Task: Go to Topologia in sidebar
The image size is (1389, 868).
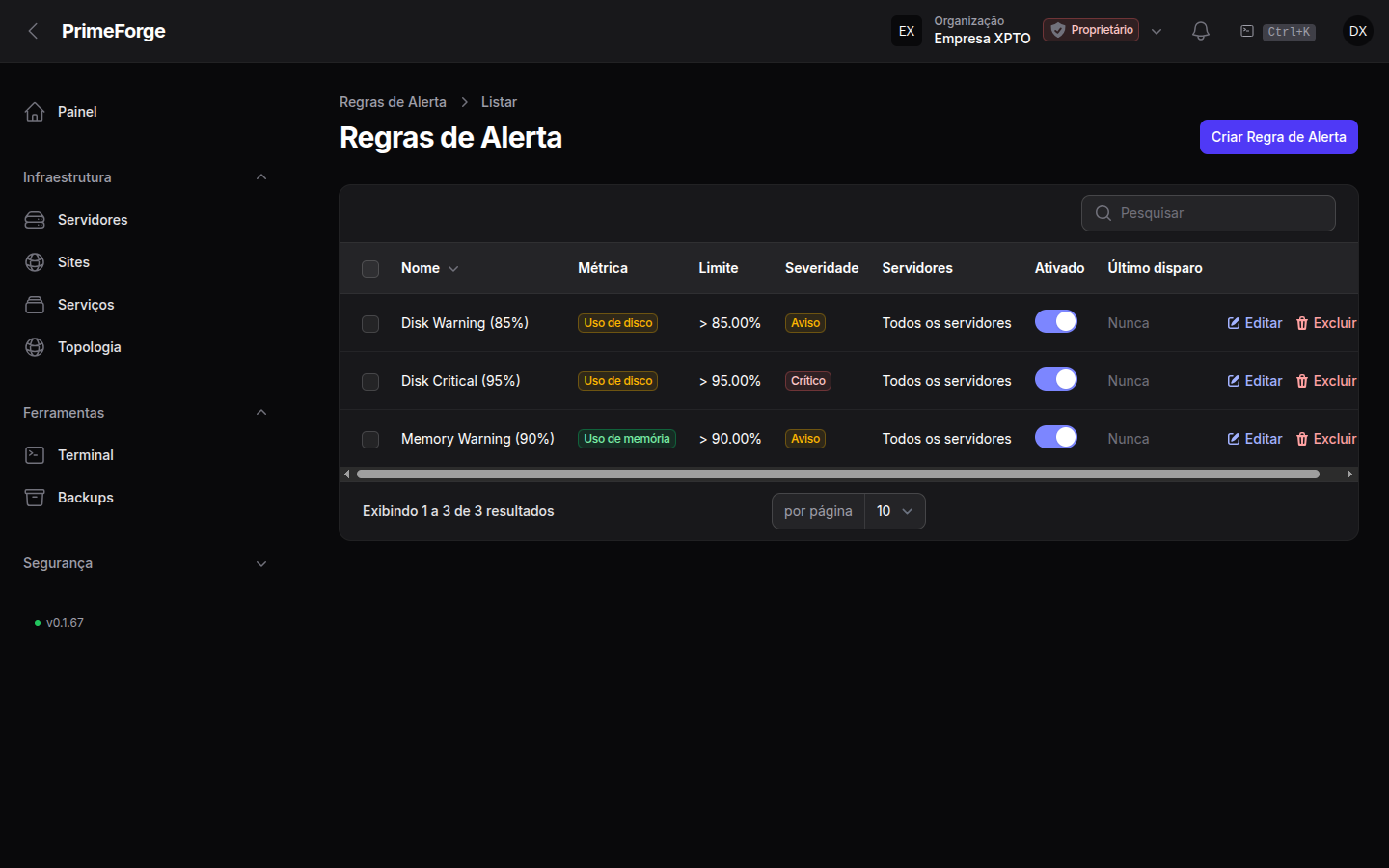Action: point(147,347)
